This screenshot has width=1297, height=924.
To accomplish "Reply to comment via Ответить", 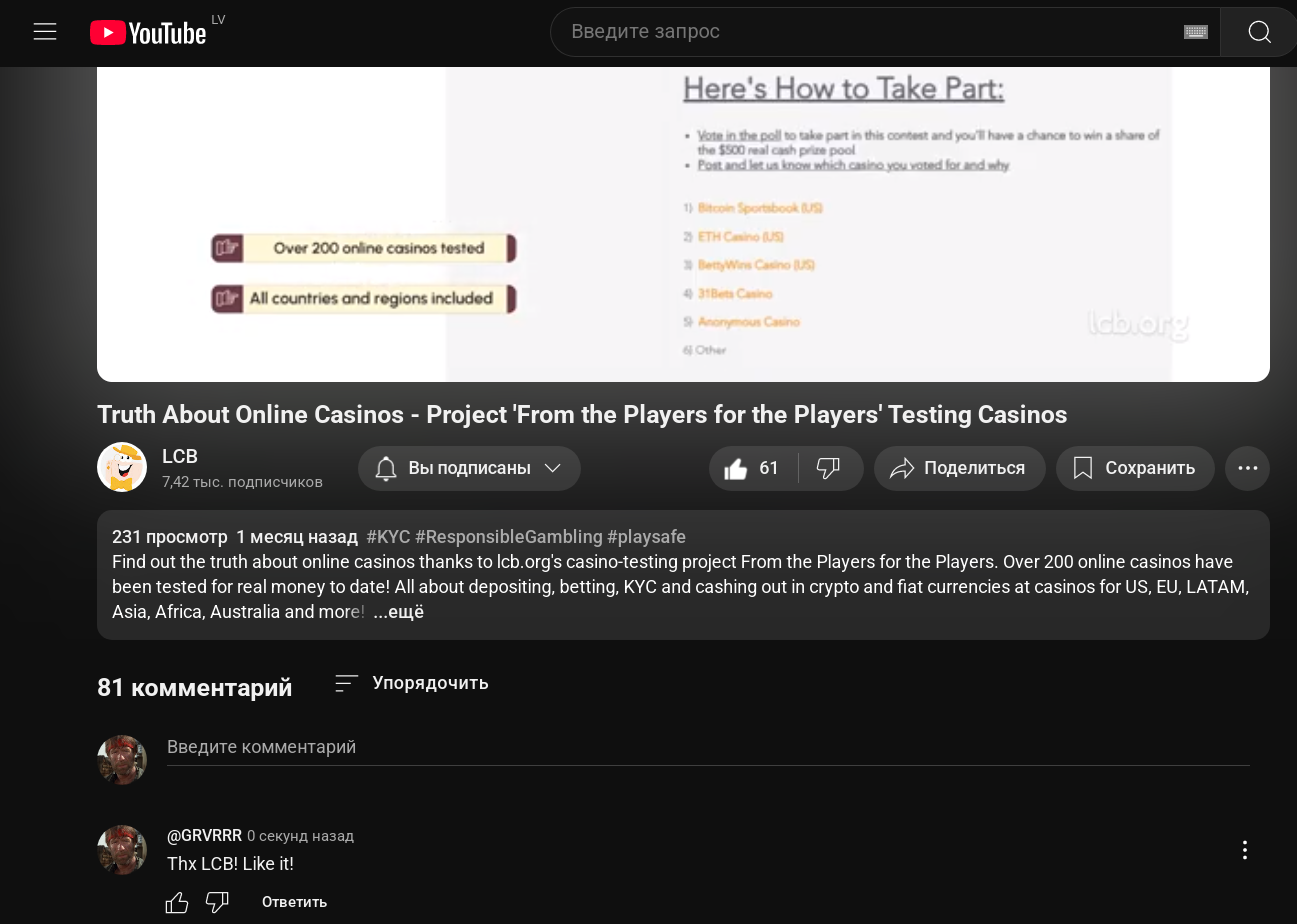I will [x=294, y=902].
